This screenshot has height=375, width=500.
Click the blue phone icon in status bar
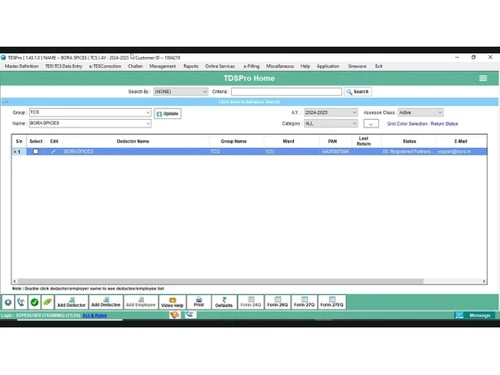190,314
